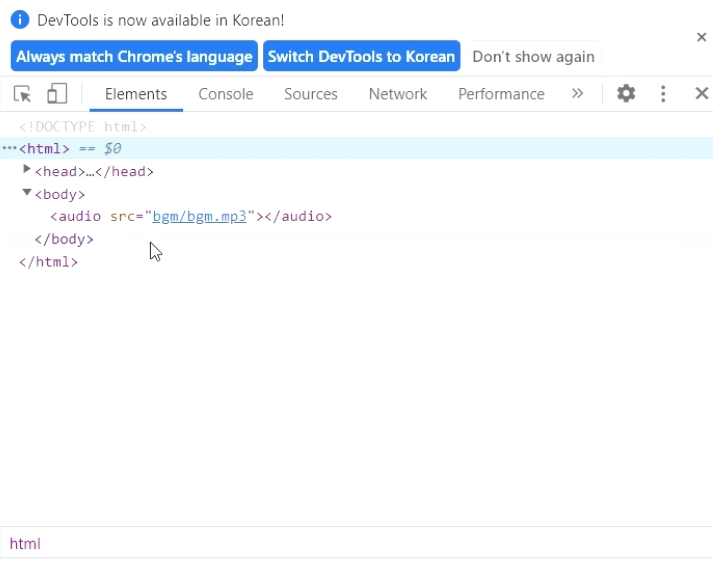This screenshot has width=713, height=562.
Task: Switch to the Elements tab
Action: coord(136,94)
